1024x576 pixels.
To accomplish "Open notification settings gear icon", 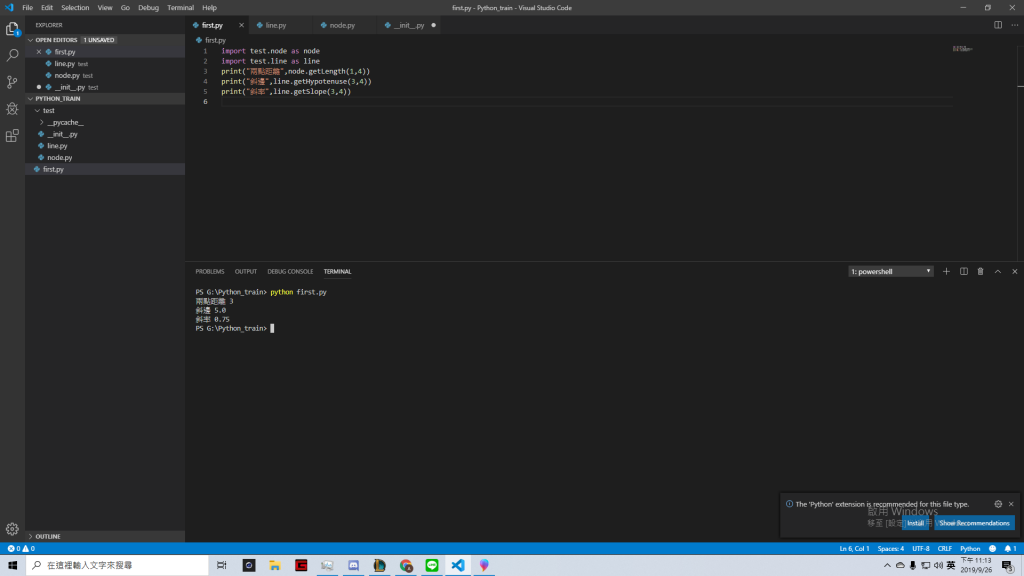I will (998, 504).
